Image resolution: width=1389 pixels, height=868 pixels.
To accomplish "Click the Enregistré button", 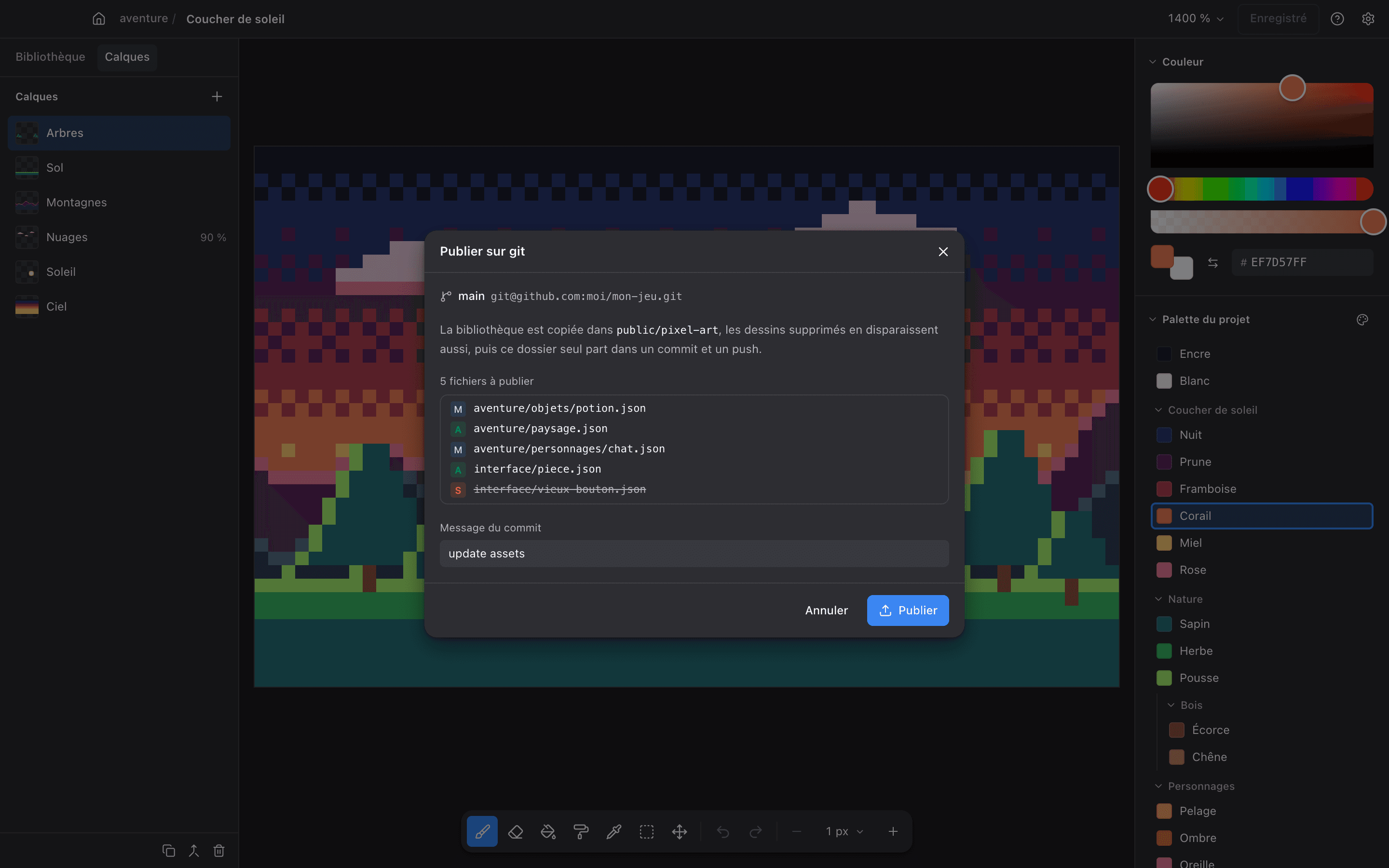I will [x=1278, y=19].
